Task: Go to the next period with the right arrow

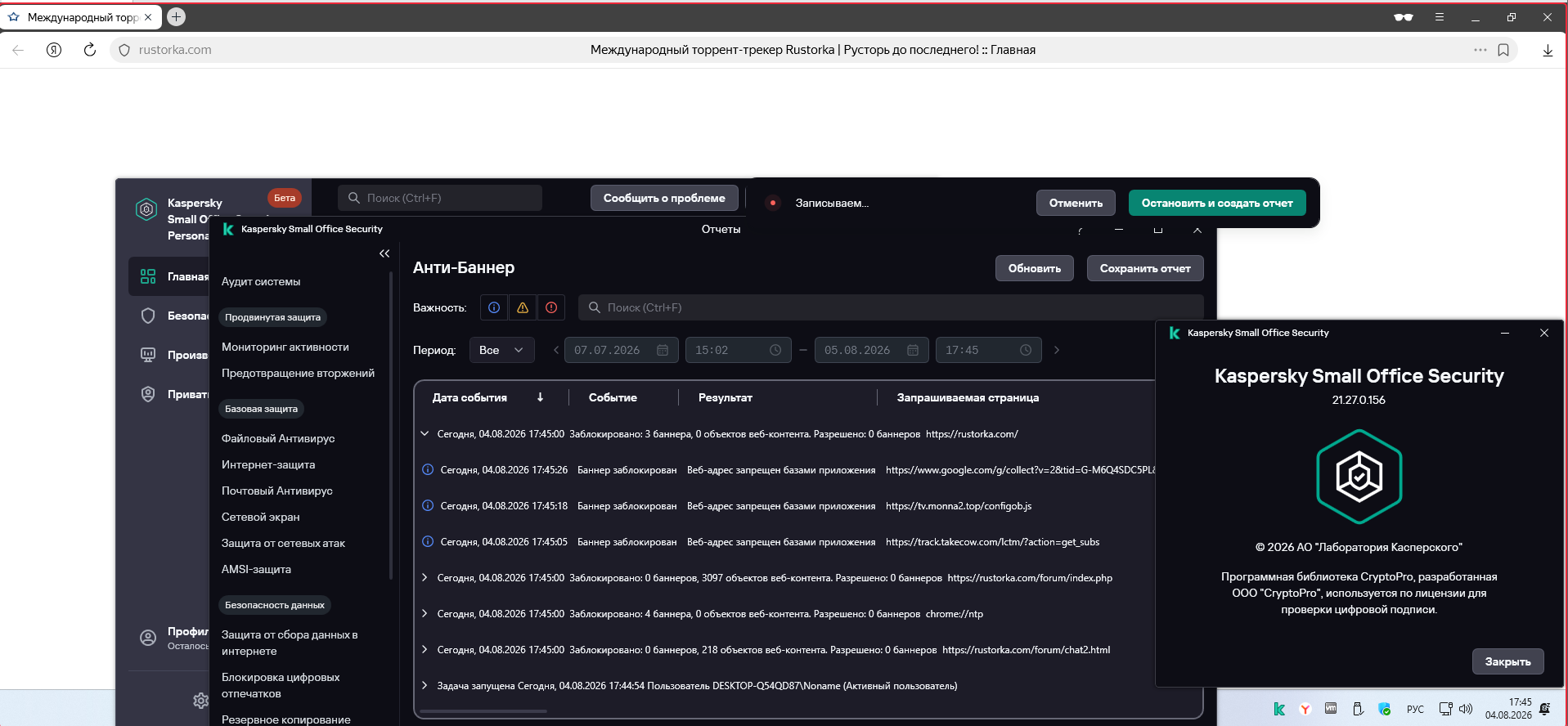Action: (1057, 350)
